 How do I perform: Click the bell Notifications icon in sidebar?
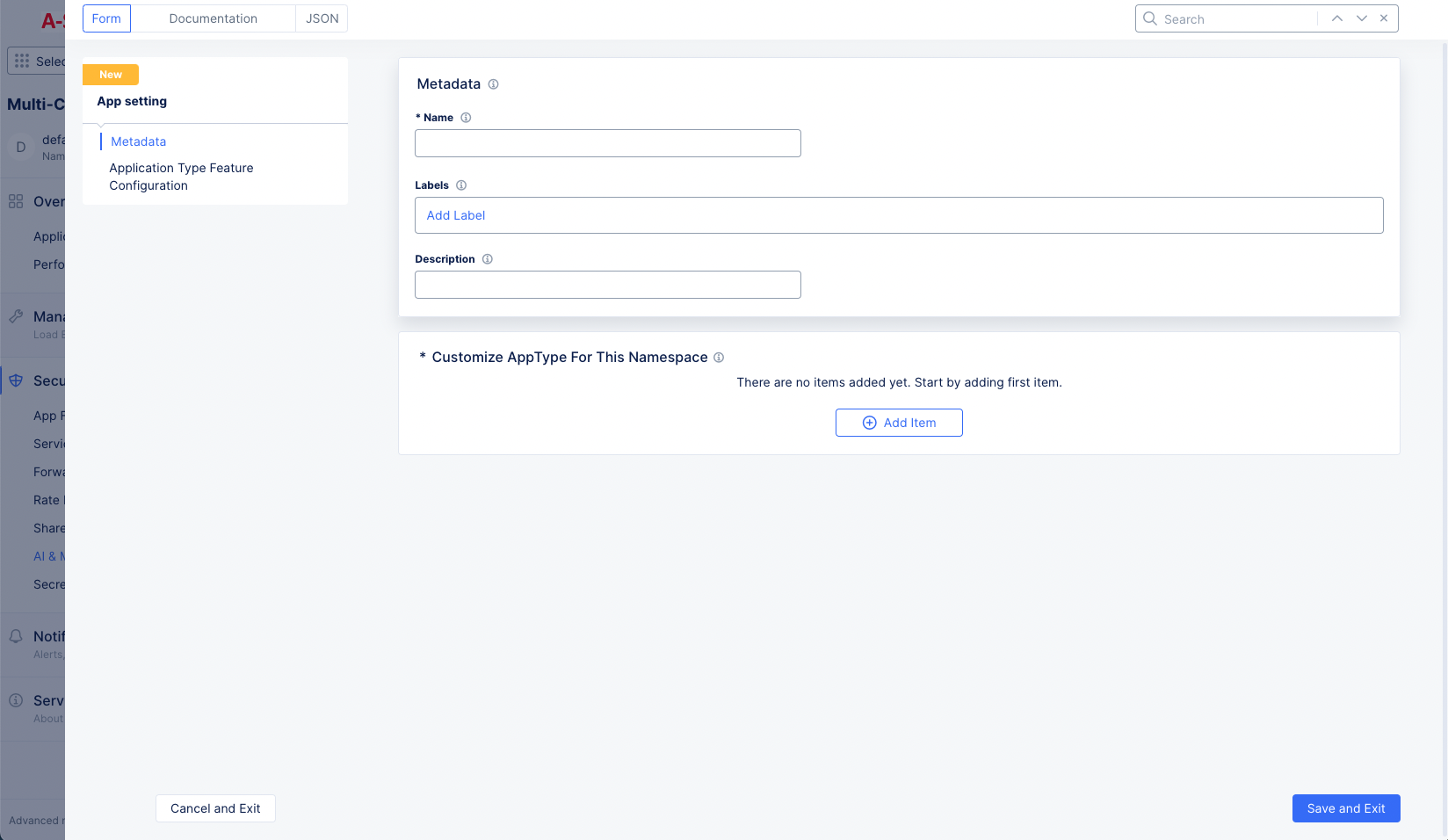(x=15, y=635)
